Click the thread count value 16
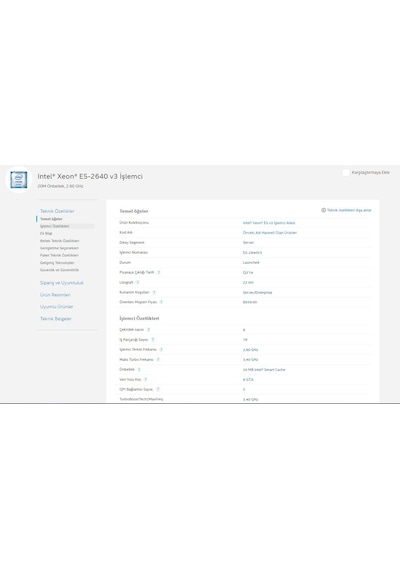Screen dimensions: 400x570 [245, 340]
